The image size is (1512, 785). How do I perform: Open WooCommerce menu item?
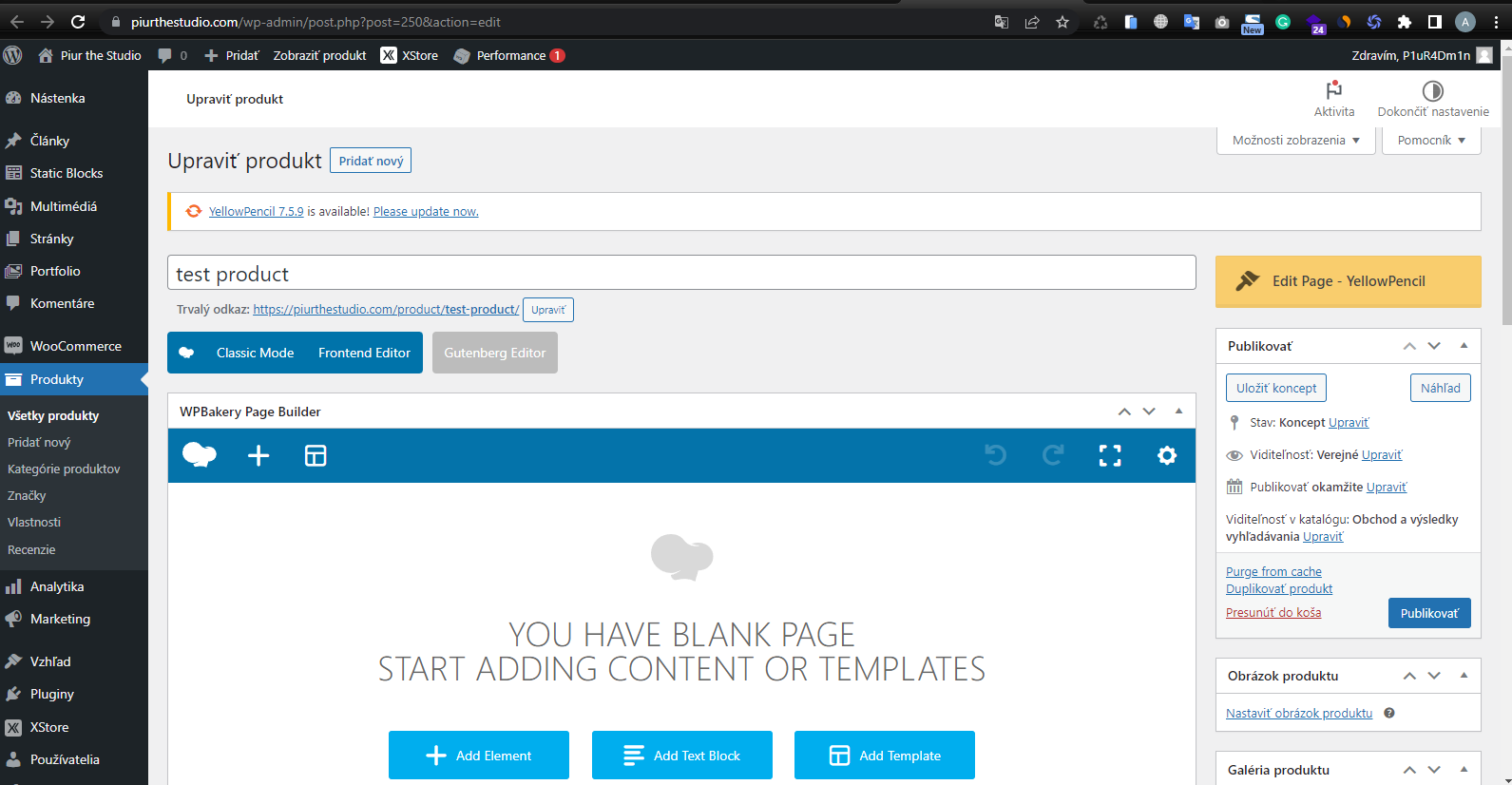click(x=74, y=346)
